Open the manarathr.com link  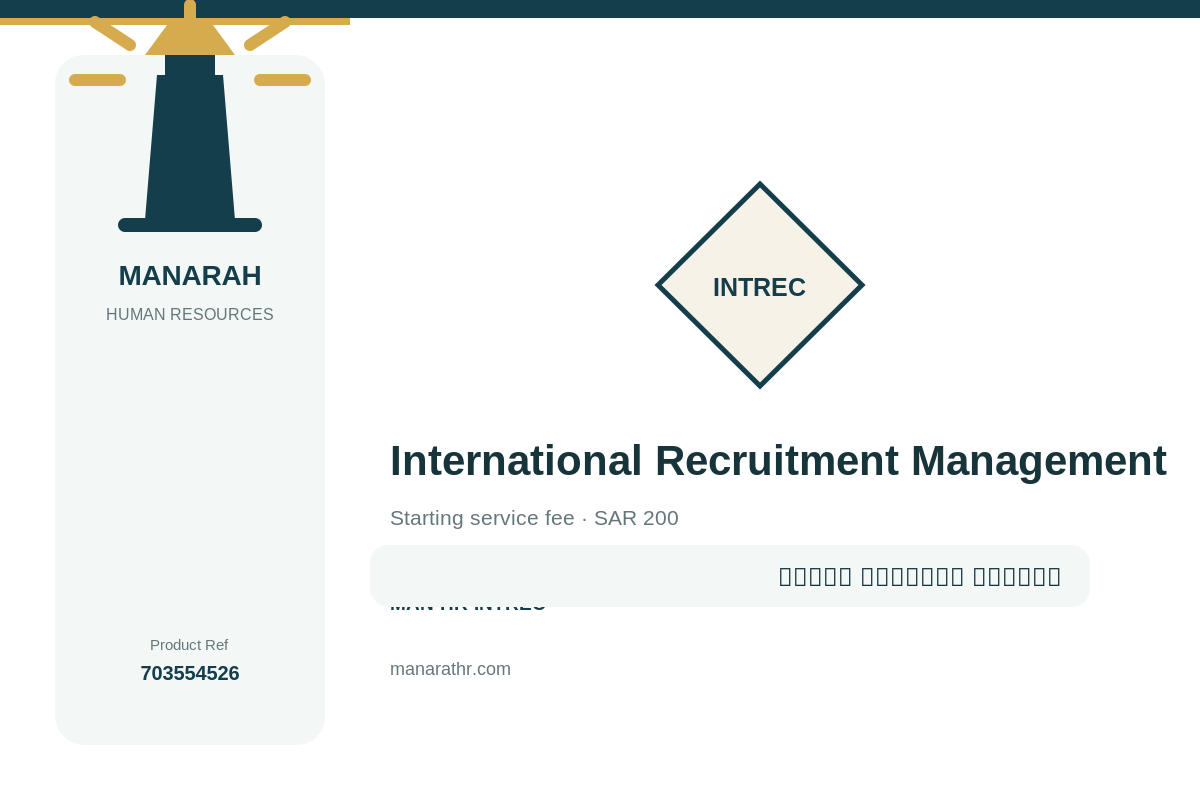coord(450,669)
